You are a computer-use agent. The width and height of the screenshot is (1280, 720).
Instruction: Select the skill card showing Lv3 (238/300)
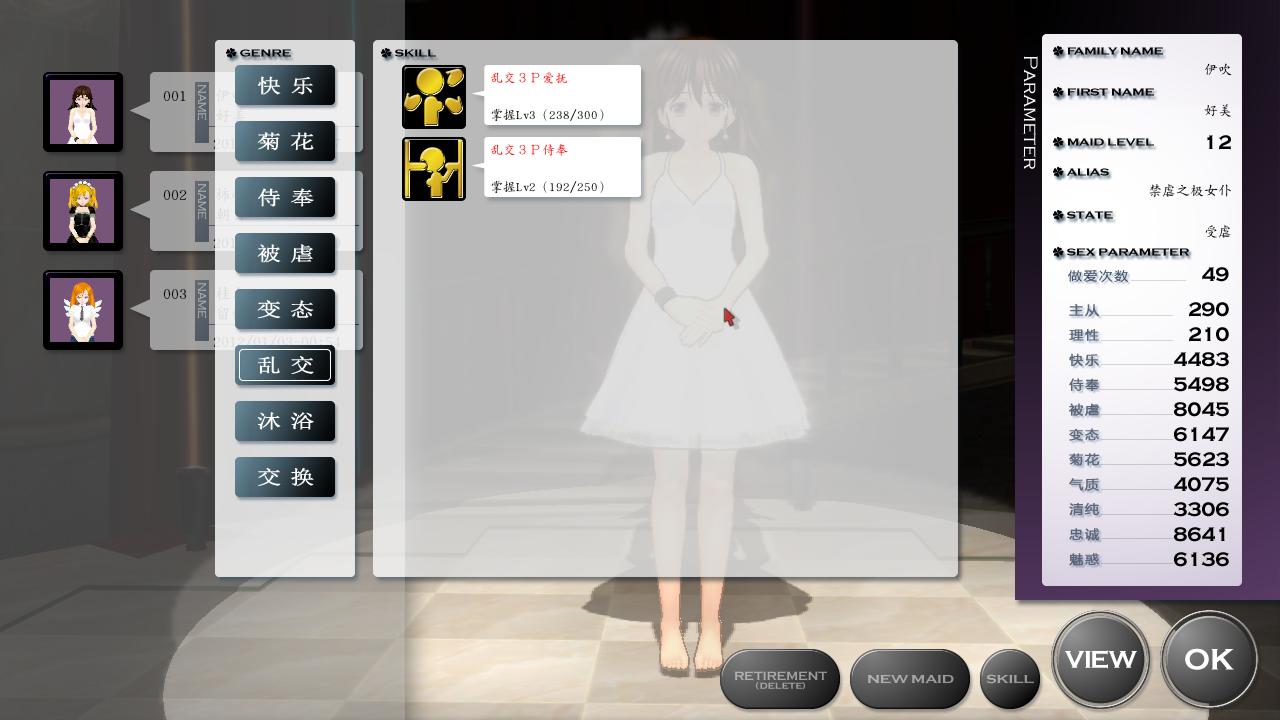tap(562, 96)
